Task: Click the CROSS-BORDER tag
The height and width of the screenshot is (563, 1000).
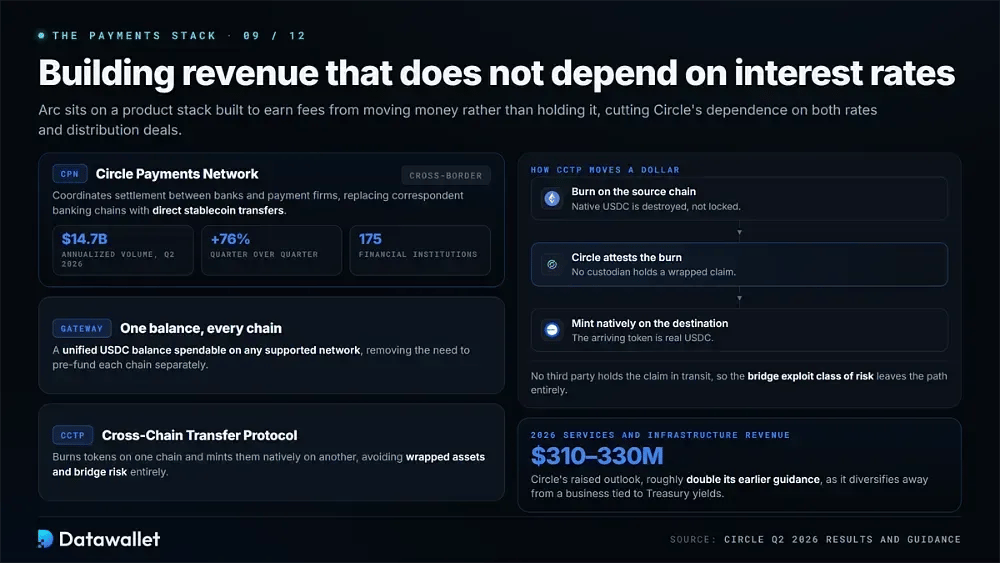Action: pos(446,175)
